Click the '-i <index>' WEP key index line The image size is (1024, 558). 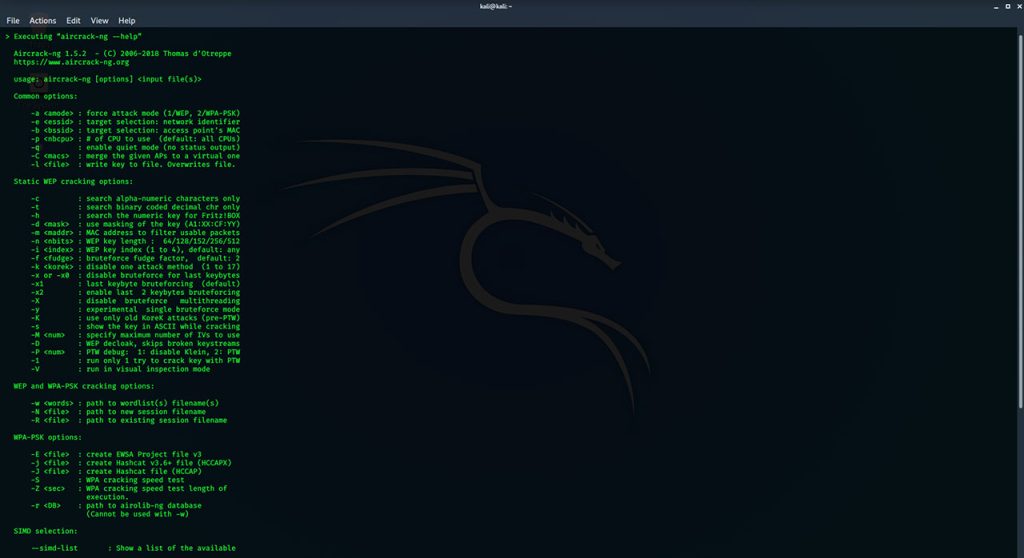[135, 250]
